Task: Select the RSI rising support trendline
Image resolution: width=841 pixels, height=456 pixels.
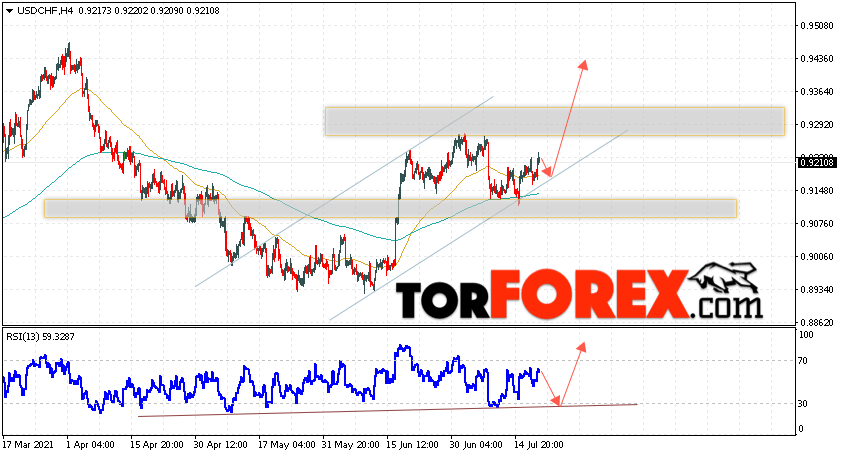Action: (387, 410)
